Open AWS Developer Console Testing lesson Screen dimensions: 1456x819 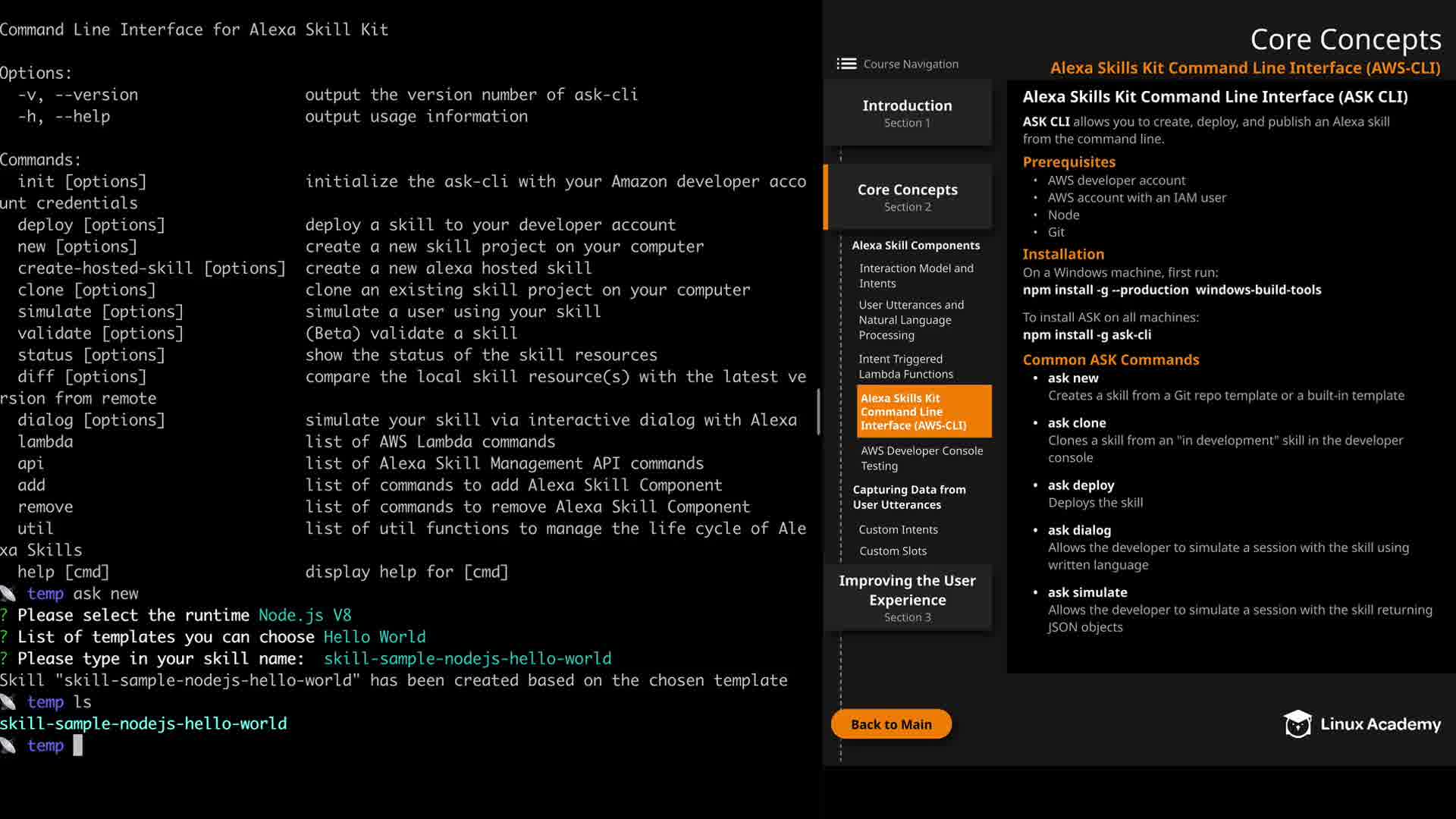point(921,458)
